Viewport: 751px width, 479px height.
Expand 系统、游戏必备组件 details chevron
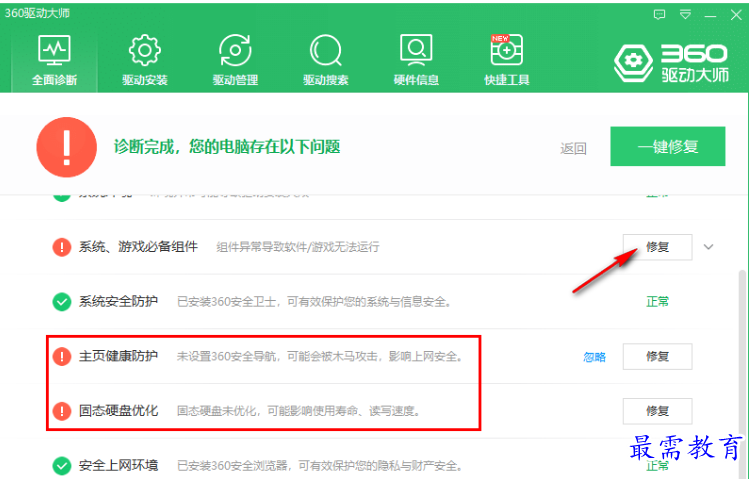[708, 247]
